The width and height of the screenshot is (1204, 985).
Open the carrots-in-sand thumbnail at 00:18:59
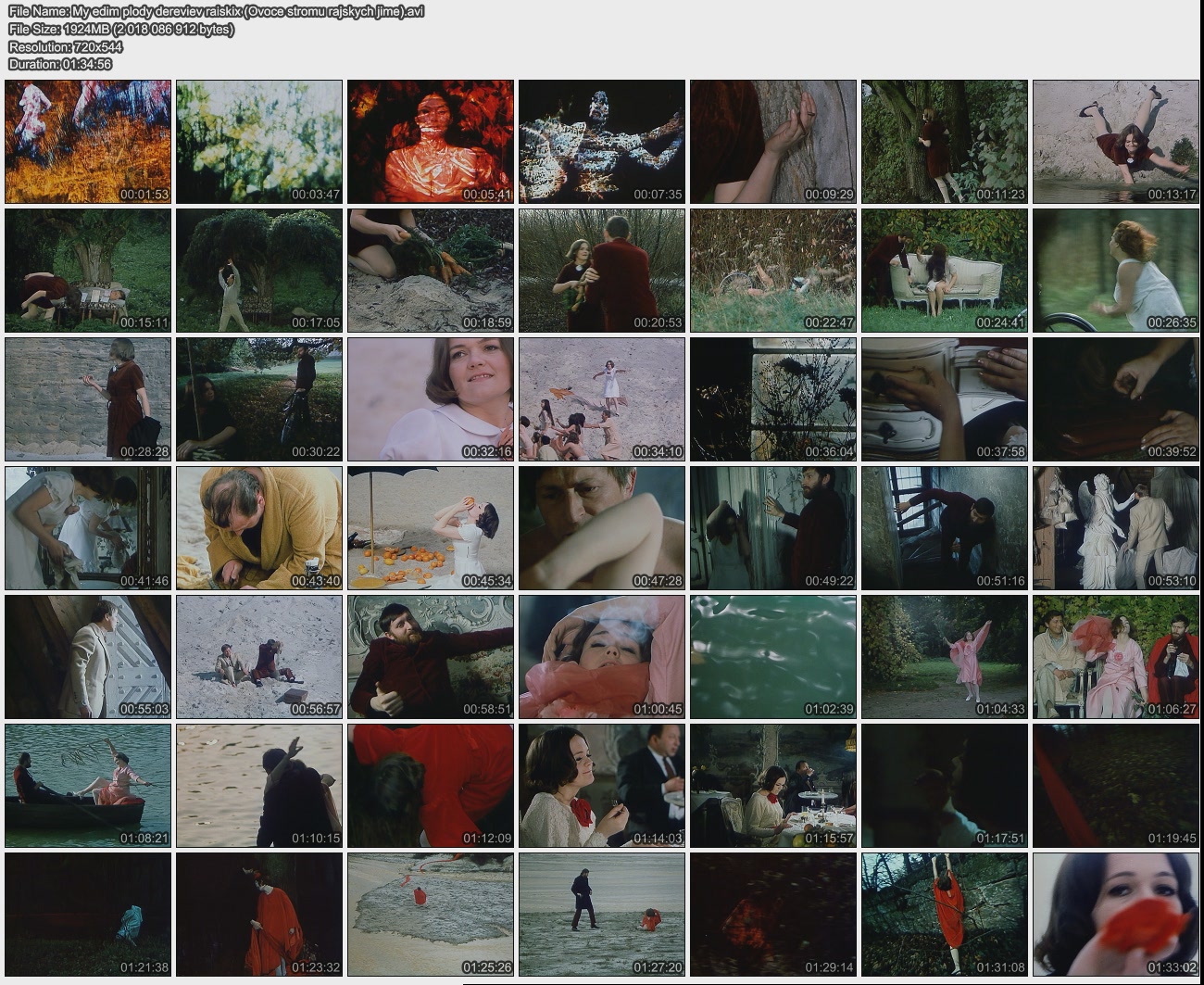(431, 271)
